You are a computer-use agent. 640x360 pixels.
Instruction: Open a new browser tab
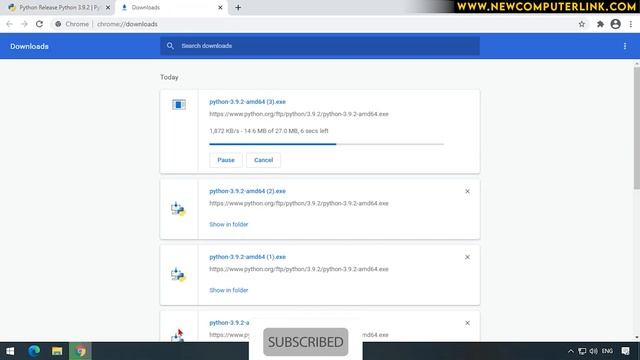click(238, 8)
